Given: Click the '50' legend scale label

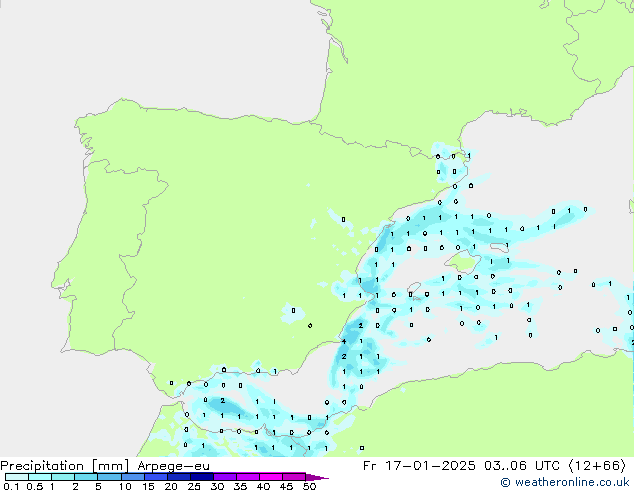Looking at the screenshot, I should pos(309,486).
